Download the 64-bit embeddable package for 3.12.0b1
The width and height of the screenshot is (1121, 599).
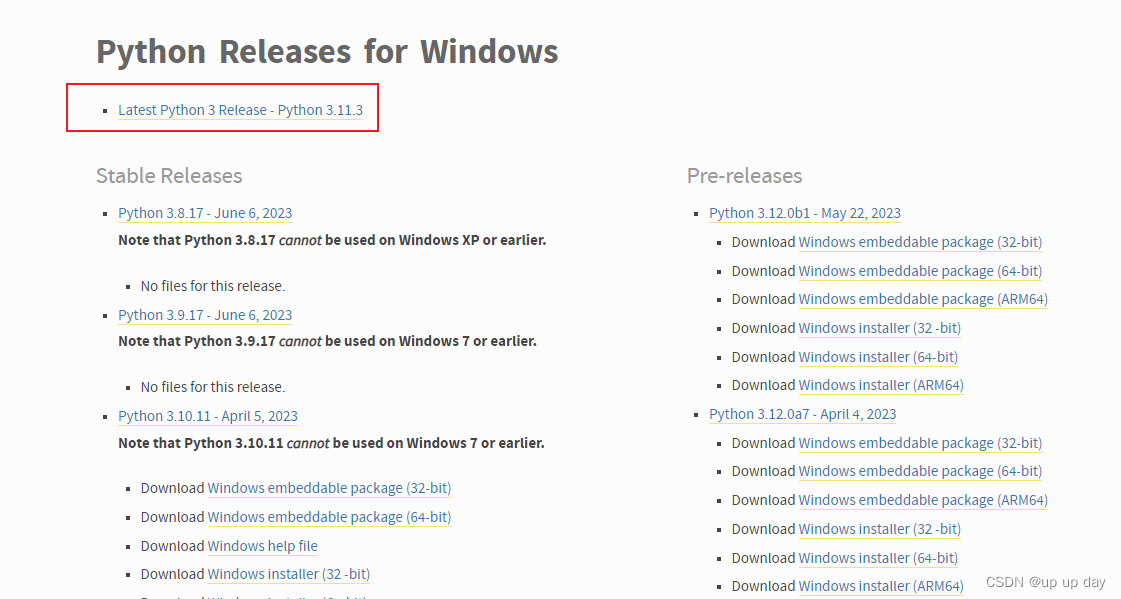point(920,271)
